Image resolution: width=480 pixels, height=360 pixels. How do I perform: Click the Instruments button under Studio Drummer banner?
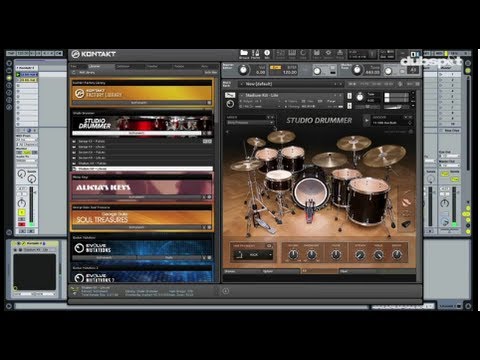click(x=137, y=133)
